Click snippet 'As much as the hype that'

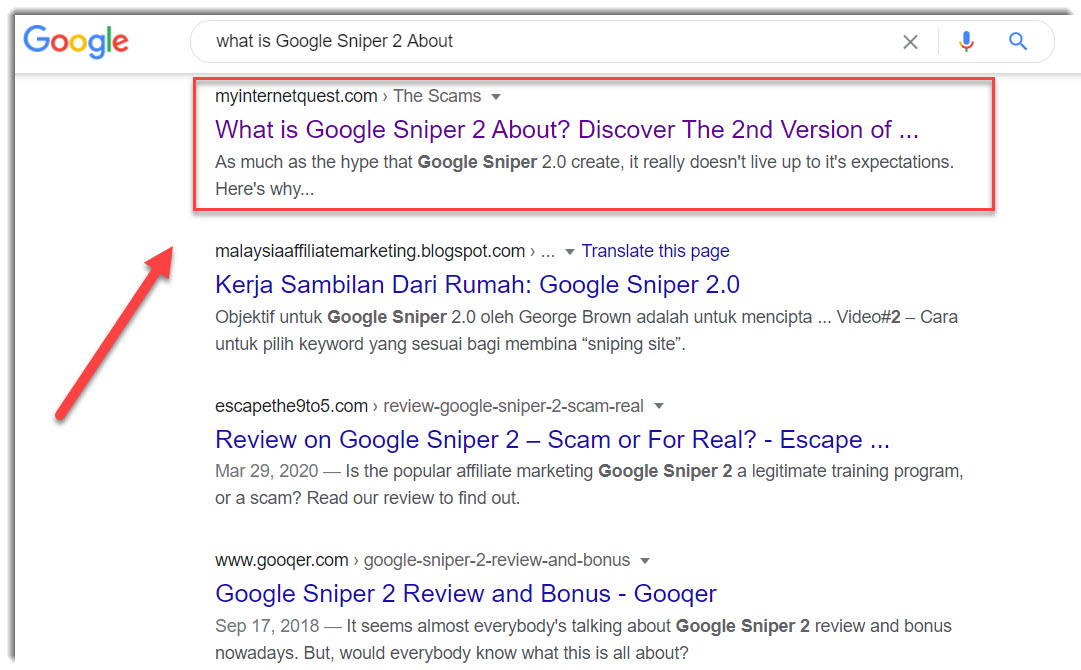coord(585,175)
